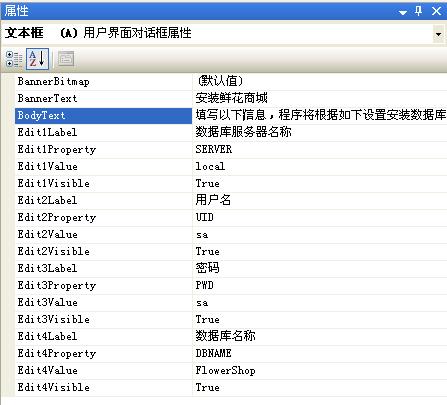The image size is (447, 405).
Task: Select the Edit1Property row name
Action: coord(103,149)
